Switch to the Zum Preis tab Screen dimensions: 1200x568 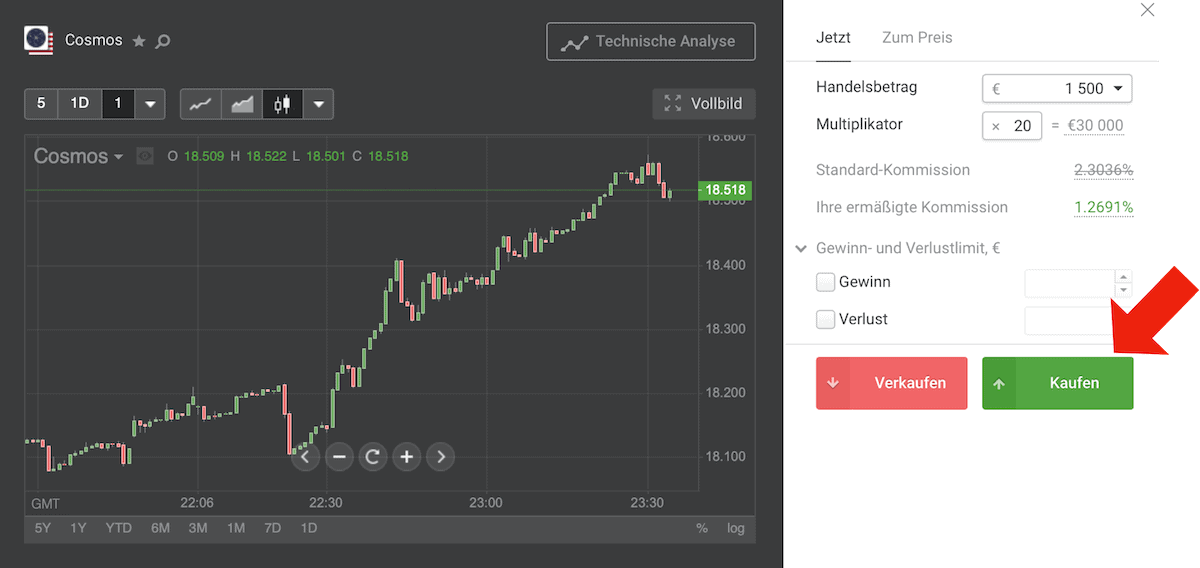tap(917, 38)
